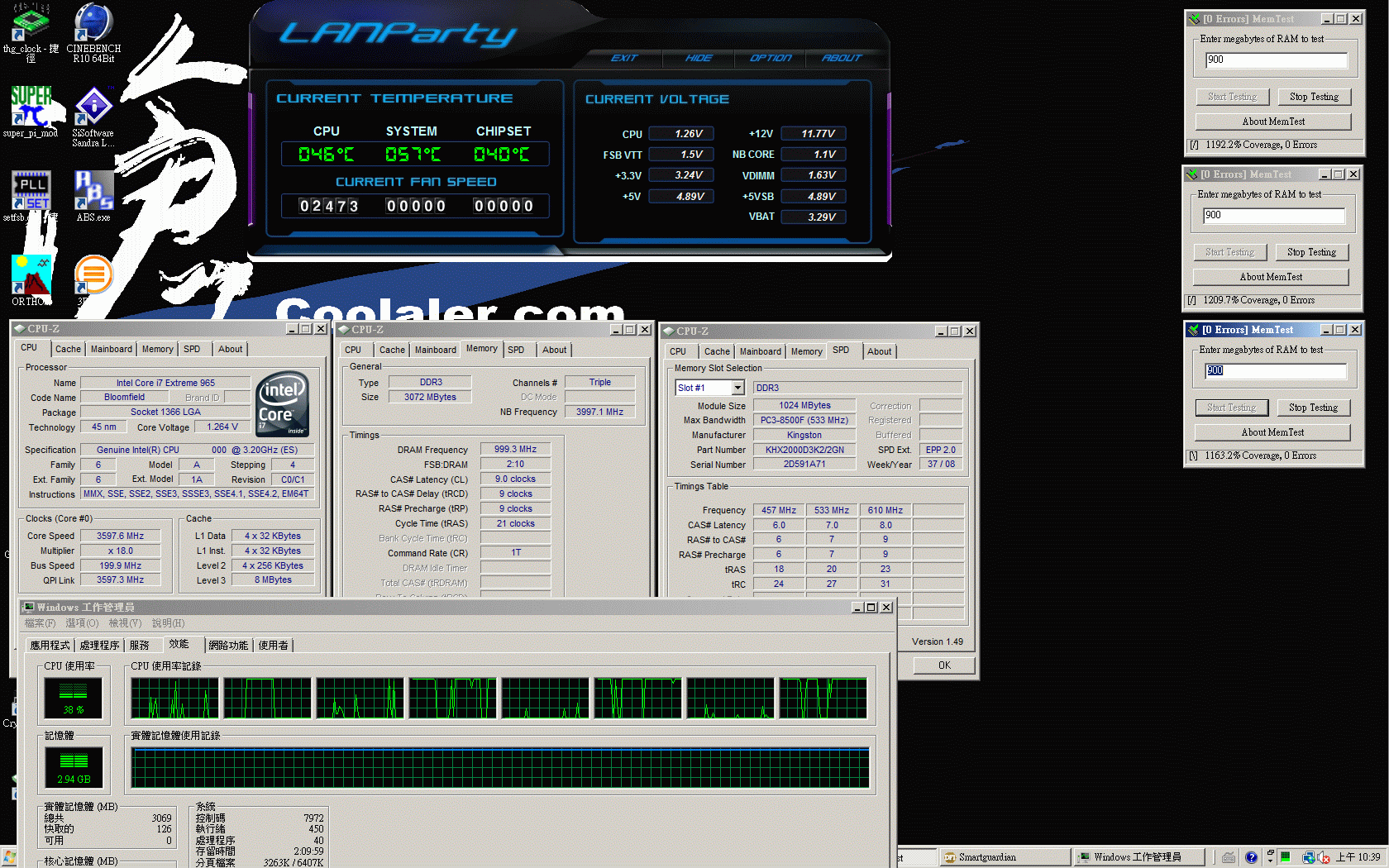Click the CPU temperature reading 046°C
1389x868 pixels.
(x=327, y=155)
